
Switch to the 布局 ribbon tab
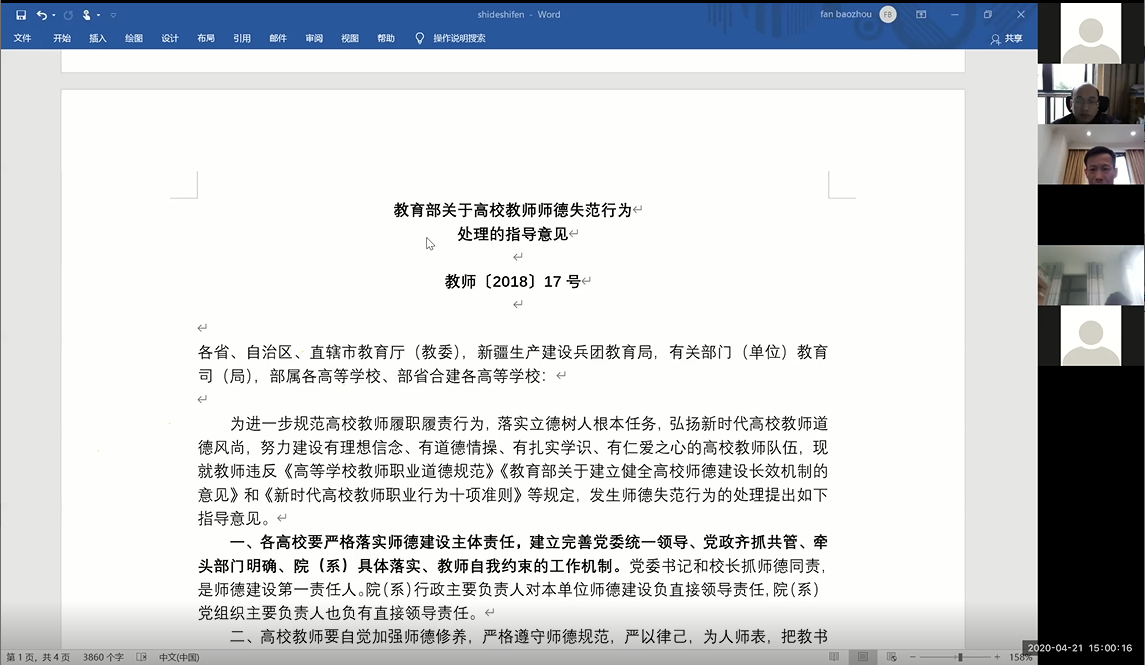coord(206,38)
